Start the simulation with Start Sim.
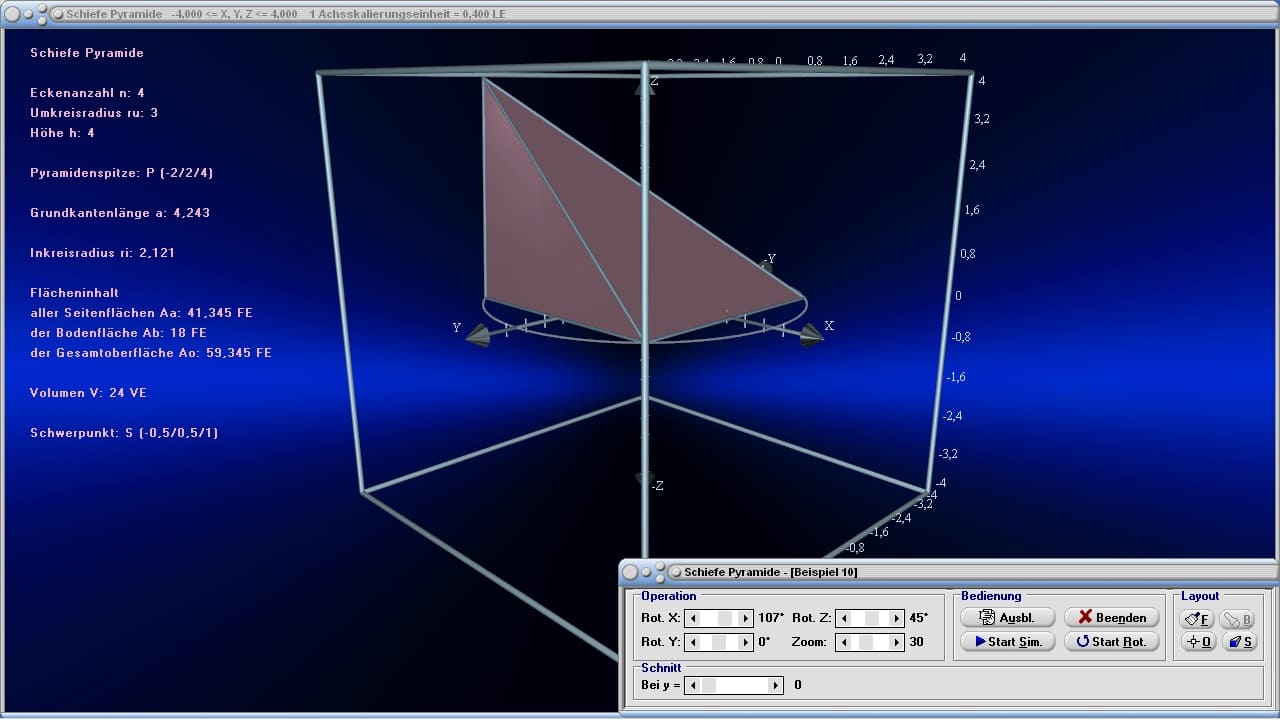 point(1007,642)
